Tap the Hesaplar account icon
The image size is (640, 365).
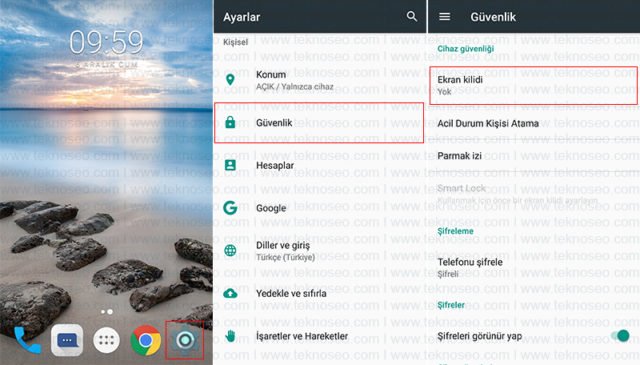point(230,165)
